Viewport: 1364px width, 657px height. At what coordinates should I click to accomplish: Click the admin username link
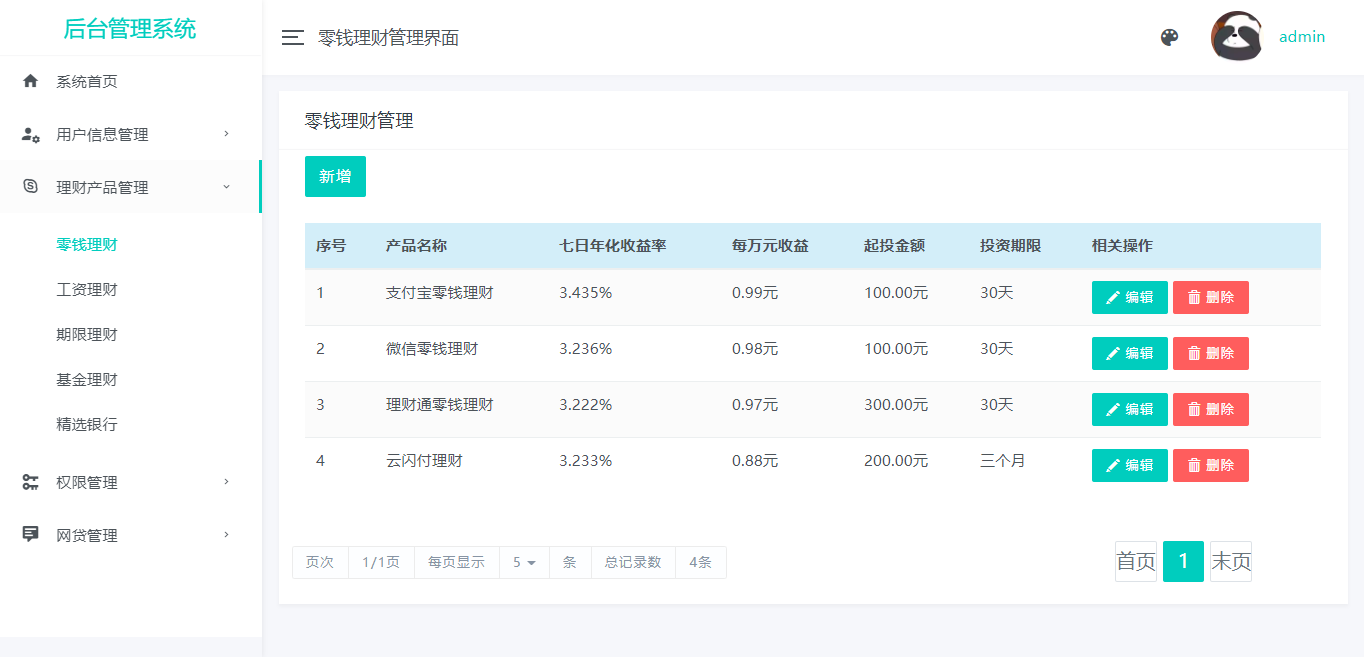[1302, 37]
